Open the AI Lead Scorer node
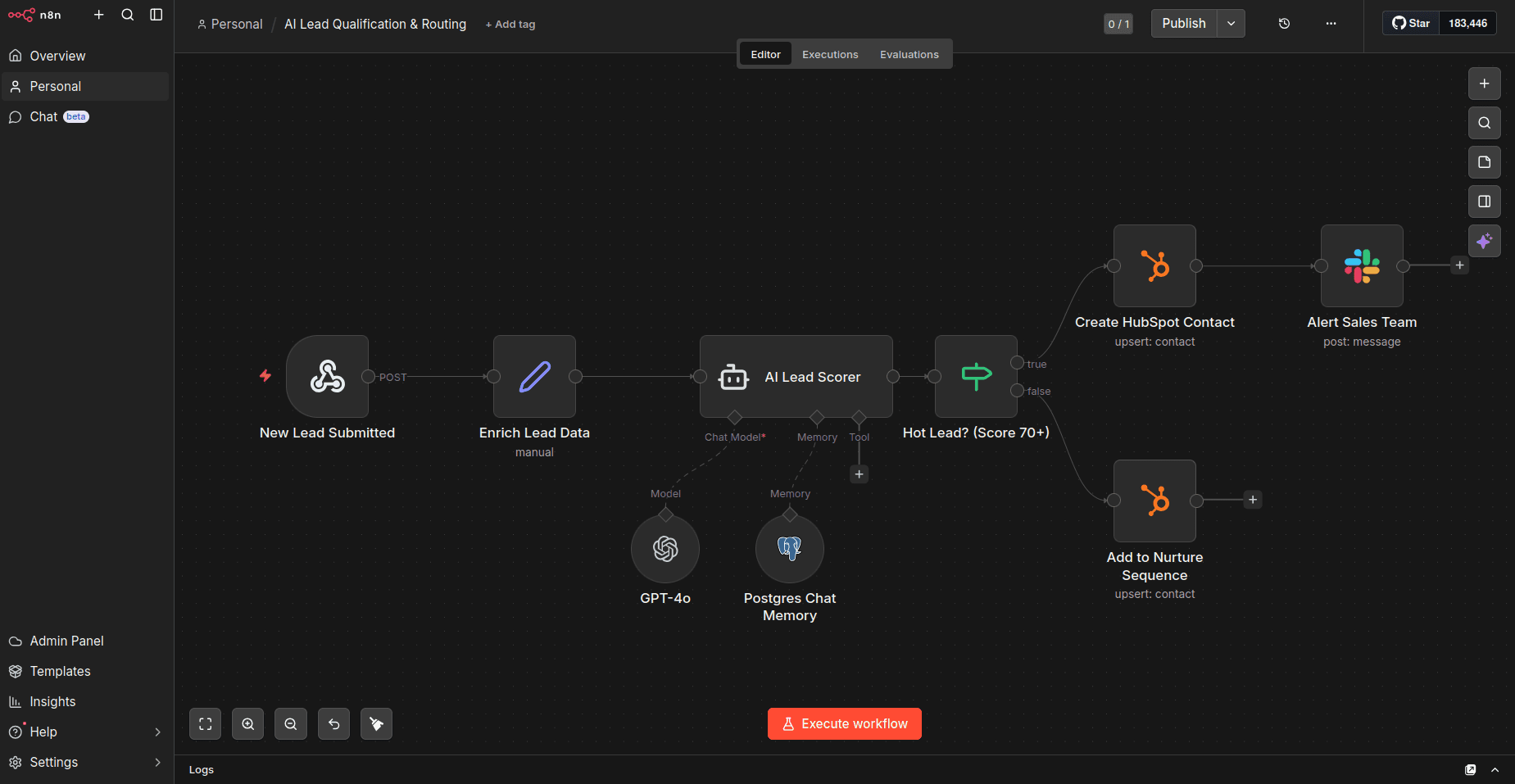 pyautogui.click(x=796, y=377)
